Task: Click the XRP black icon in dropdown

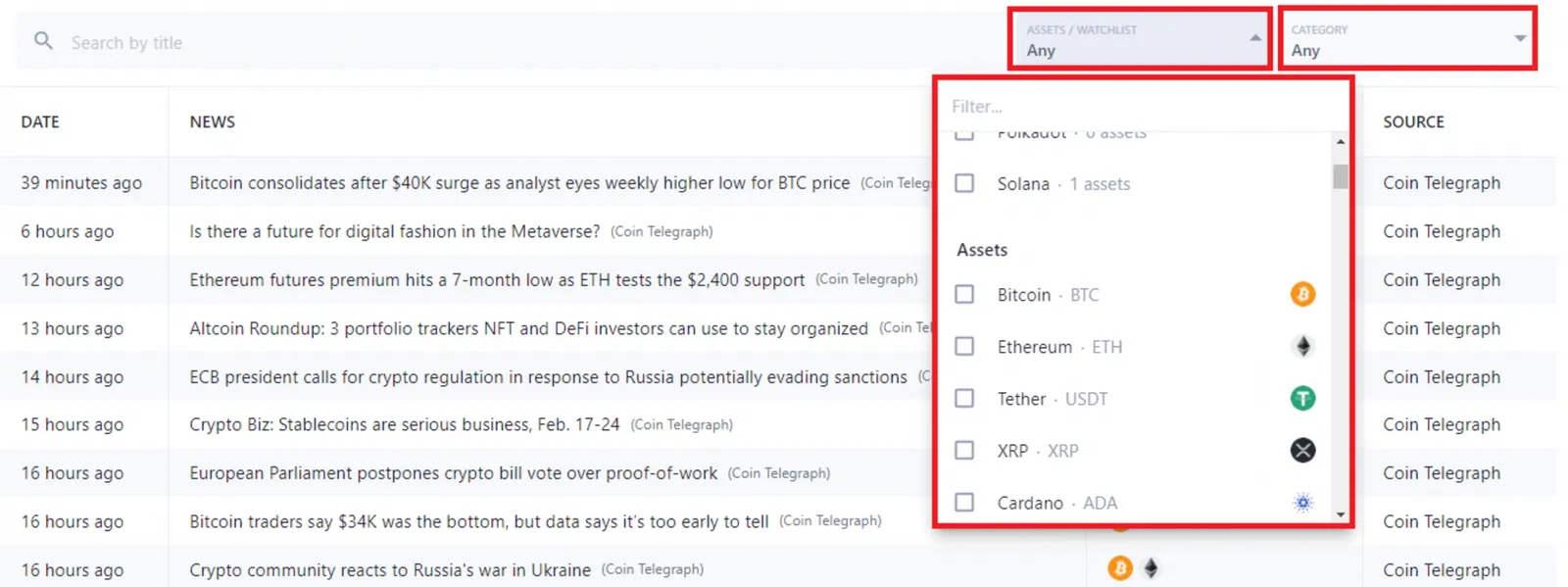Action: (1302, 450)
